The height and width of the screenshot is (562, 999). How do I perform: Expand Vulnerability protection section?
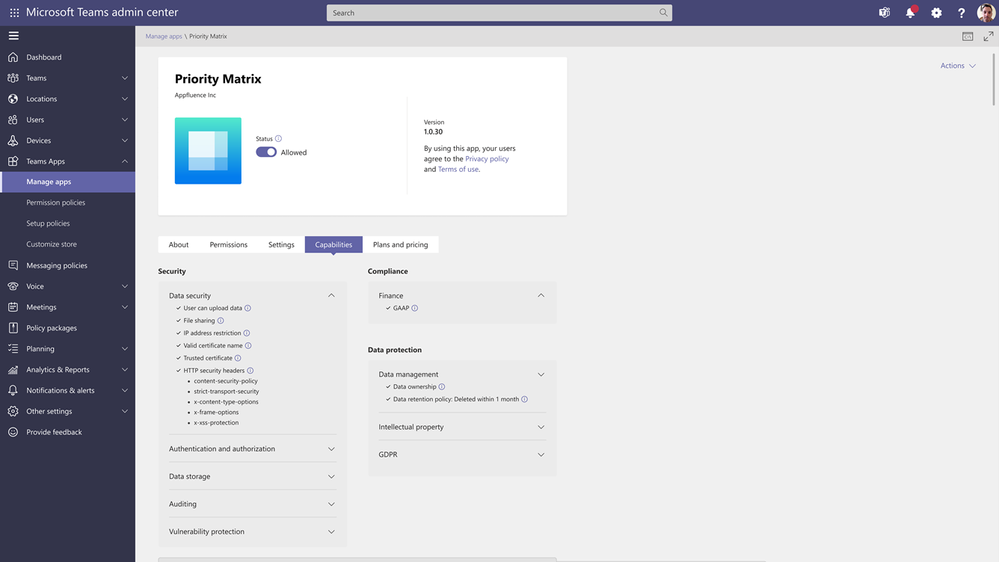(331, 531)
